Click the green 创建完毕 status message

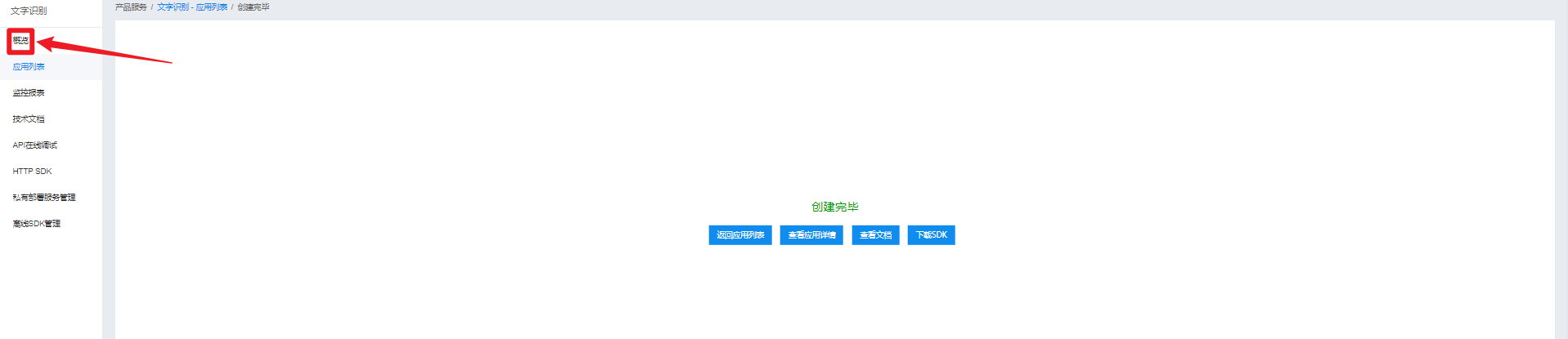(835, 207)
